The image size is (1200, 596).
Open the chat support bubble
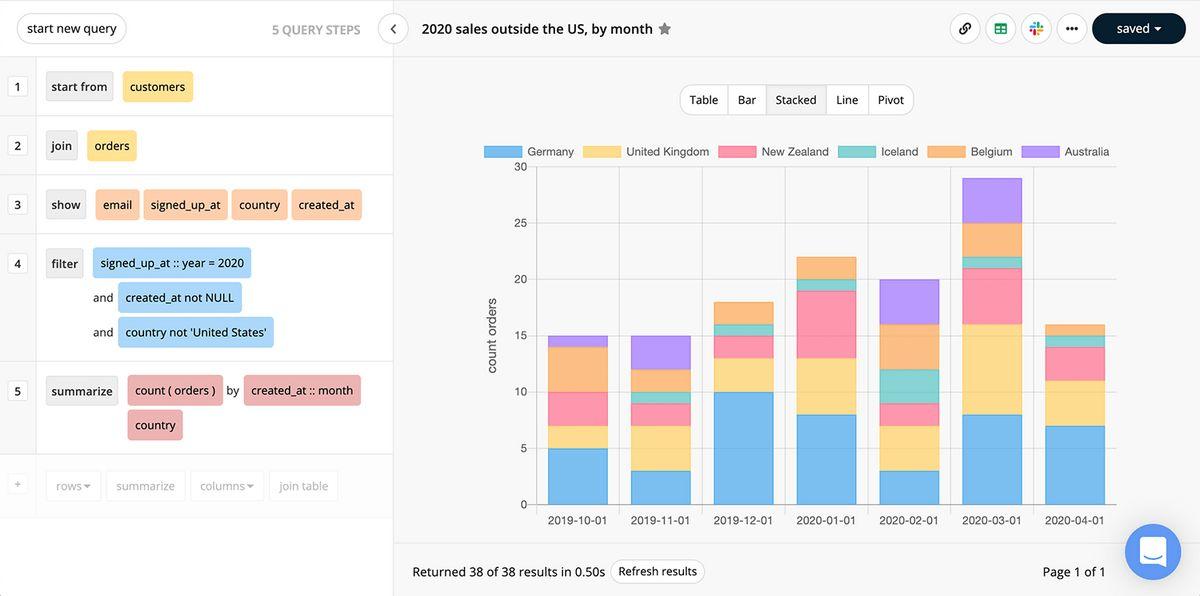[x=1153, y=551]
